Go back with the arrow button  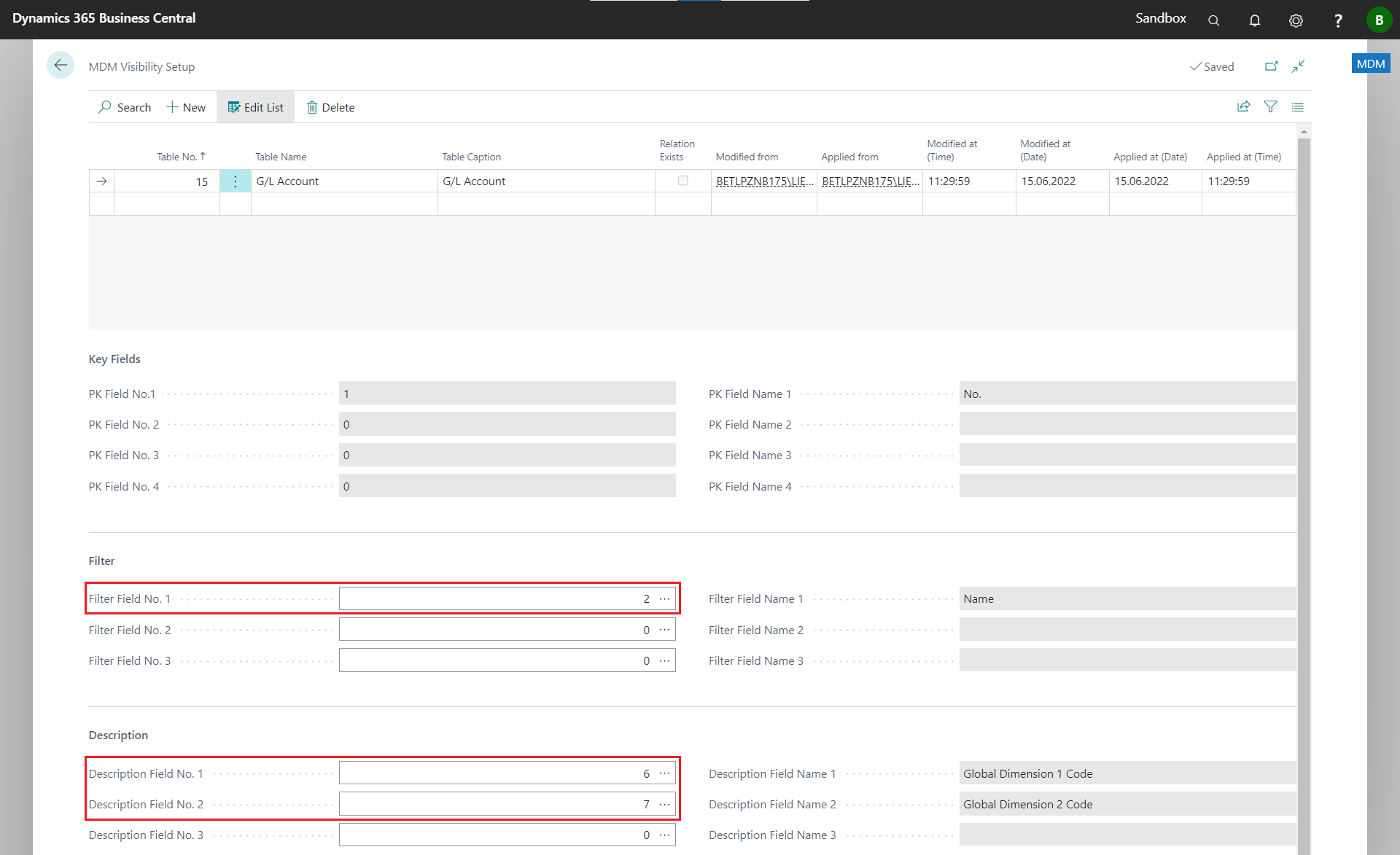61,65
